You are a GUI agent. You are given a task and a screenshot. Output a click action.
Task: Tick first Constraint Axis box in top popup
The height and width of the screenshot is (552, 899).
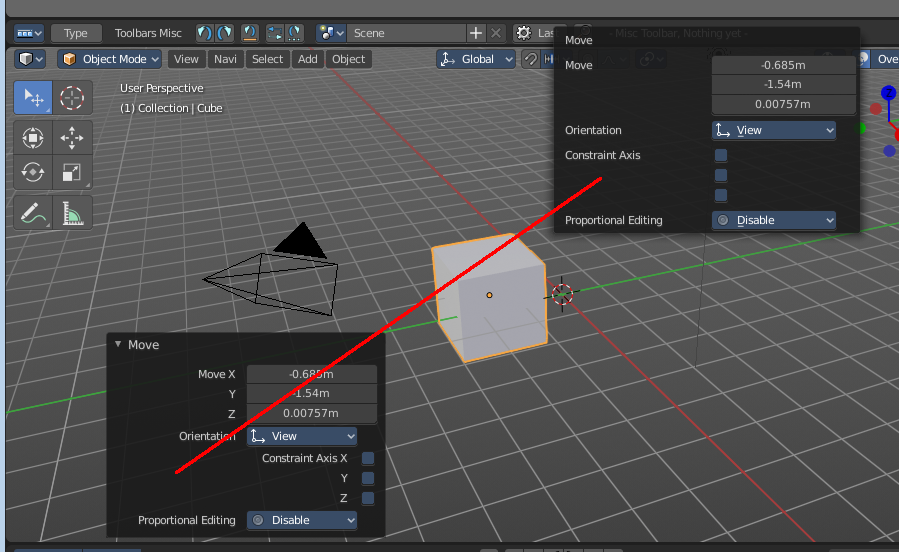721,155
